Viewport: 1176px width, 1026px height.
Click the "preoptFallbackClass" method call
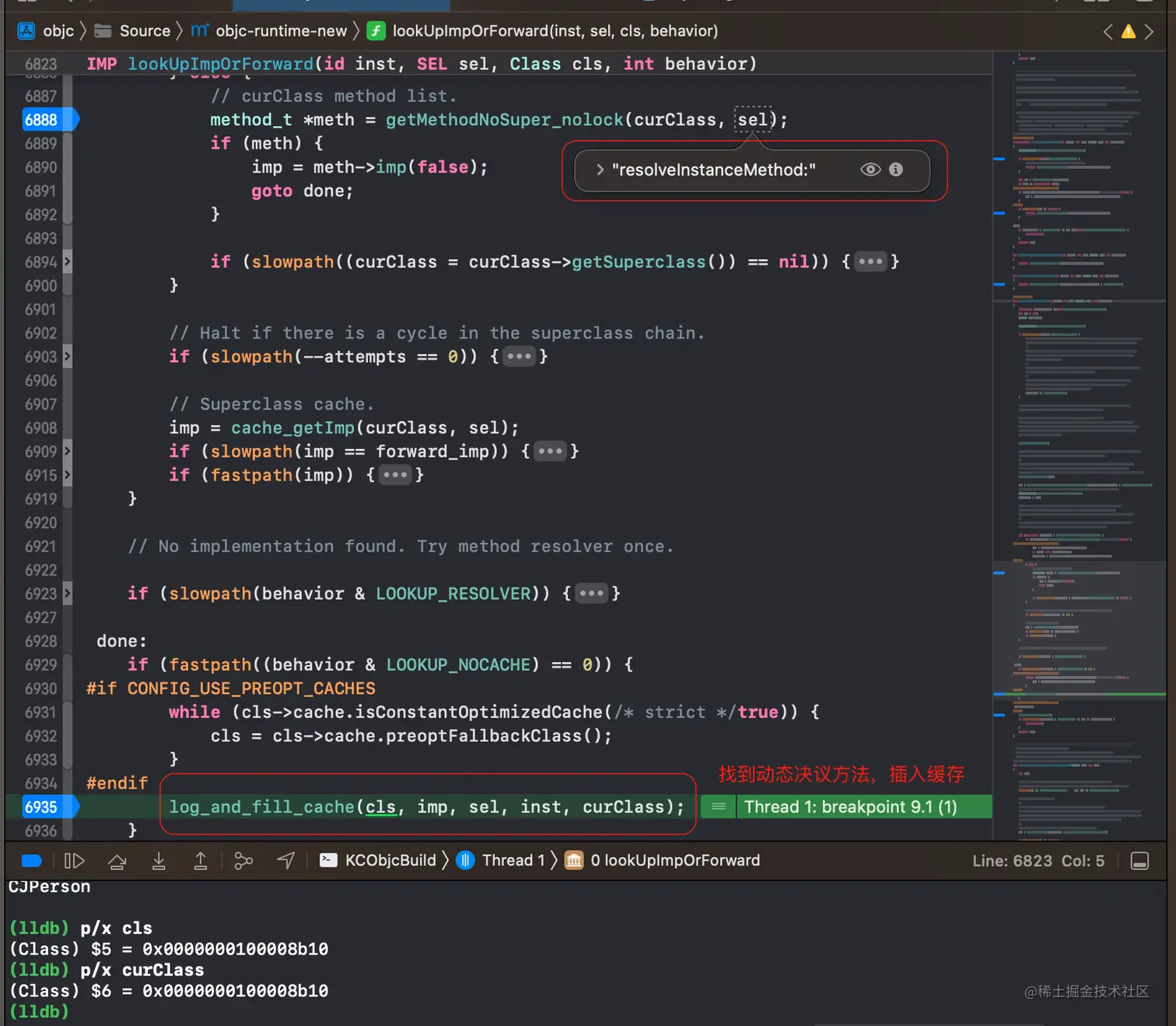(x=484, y=737)
